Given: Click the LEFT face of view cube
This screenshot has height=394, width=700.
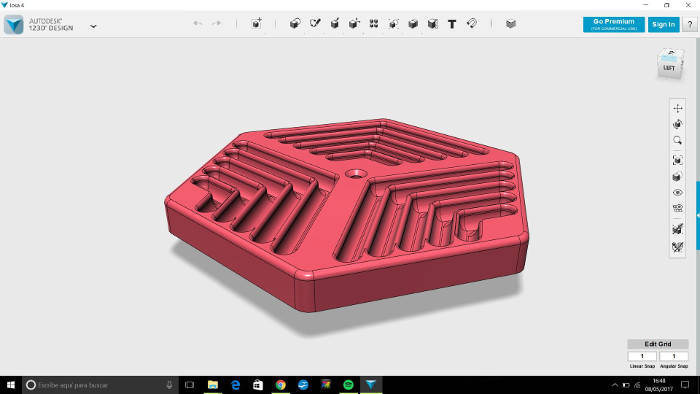Looking at the screenshot, I should point(669,68).
